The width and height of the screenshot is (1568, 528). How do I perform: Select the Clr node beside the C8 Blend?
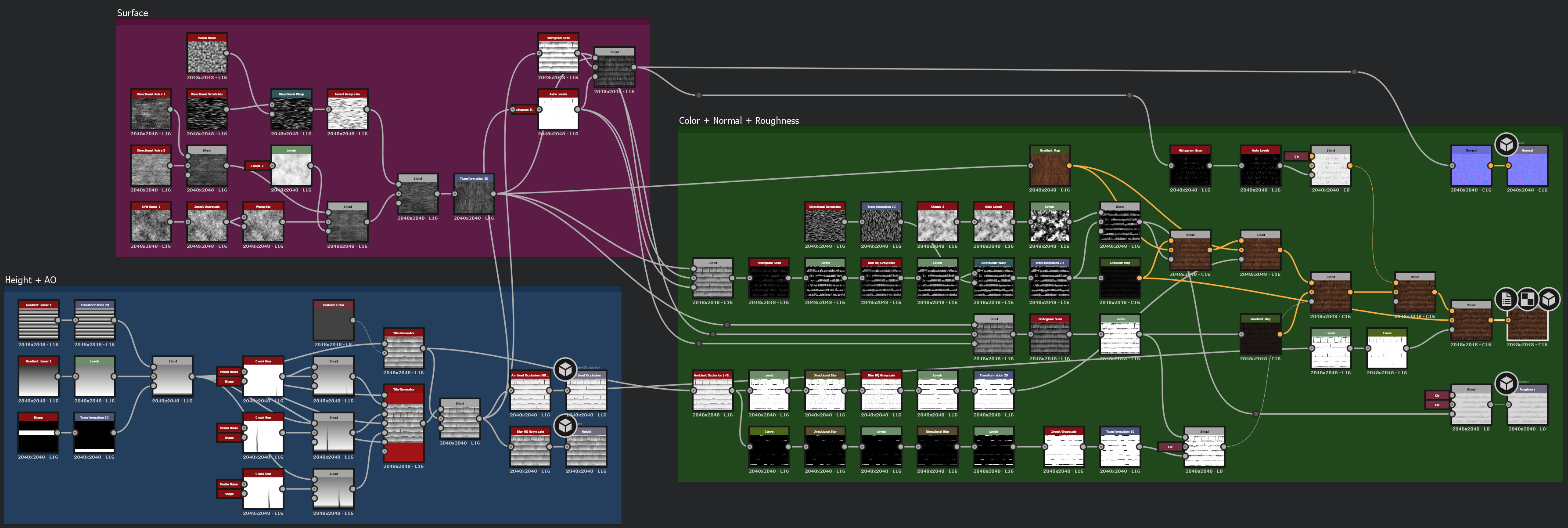pos(1296,156)
